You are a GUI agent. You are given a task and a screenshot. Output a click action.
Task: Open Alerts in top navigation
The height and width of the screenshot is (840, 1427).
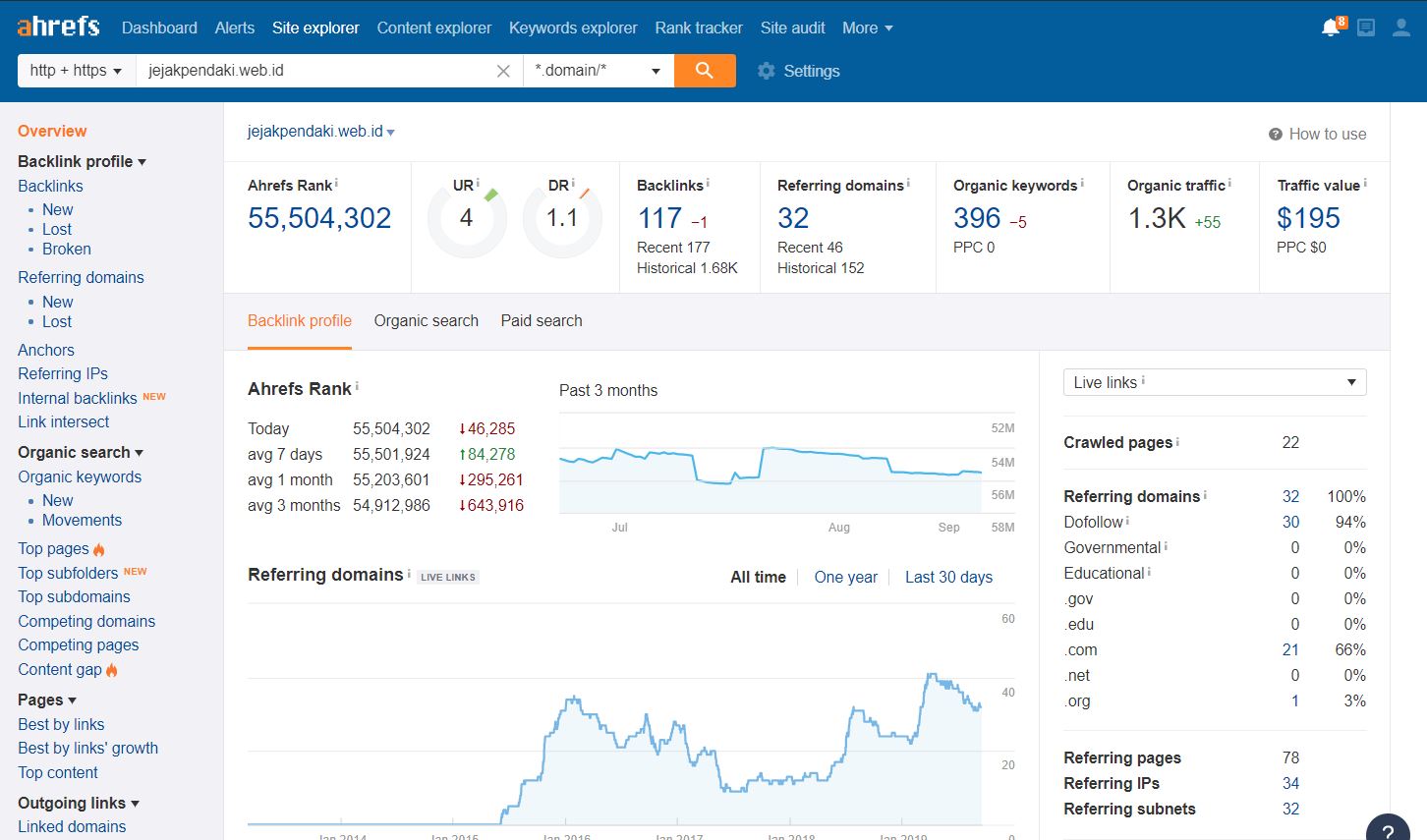click(x=235, y=28)
